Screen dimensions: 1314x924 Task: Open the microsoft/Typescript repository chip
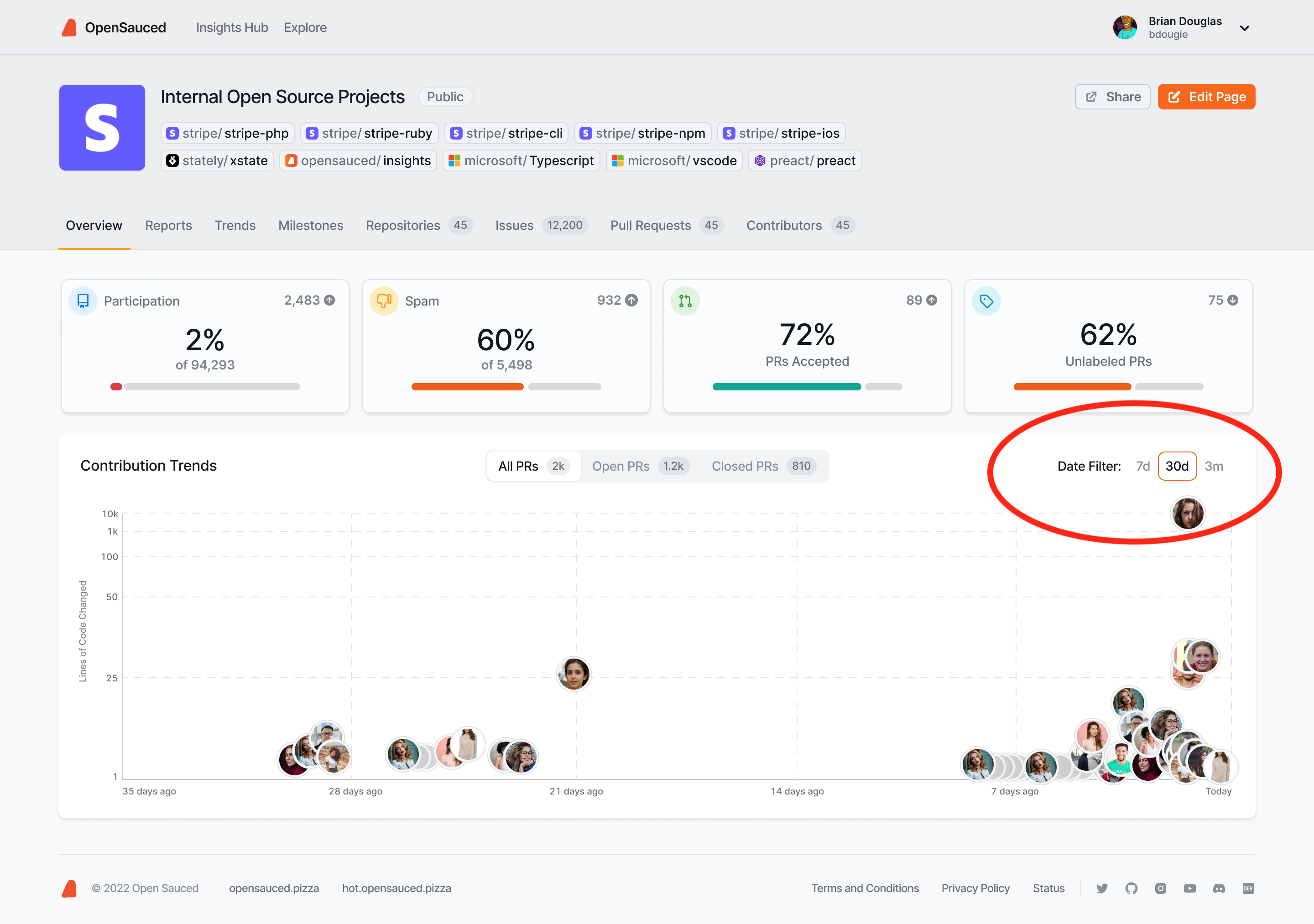[521, 161]
